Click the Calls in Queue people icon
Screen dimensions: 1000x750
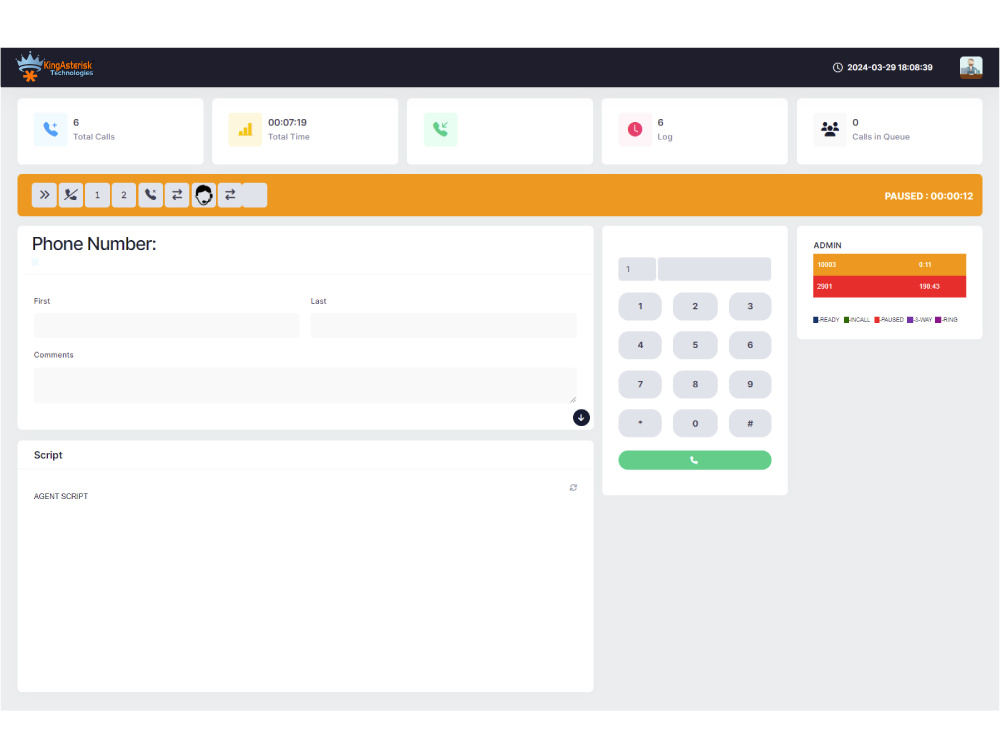[x=830, y=129]
